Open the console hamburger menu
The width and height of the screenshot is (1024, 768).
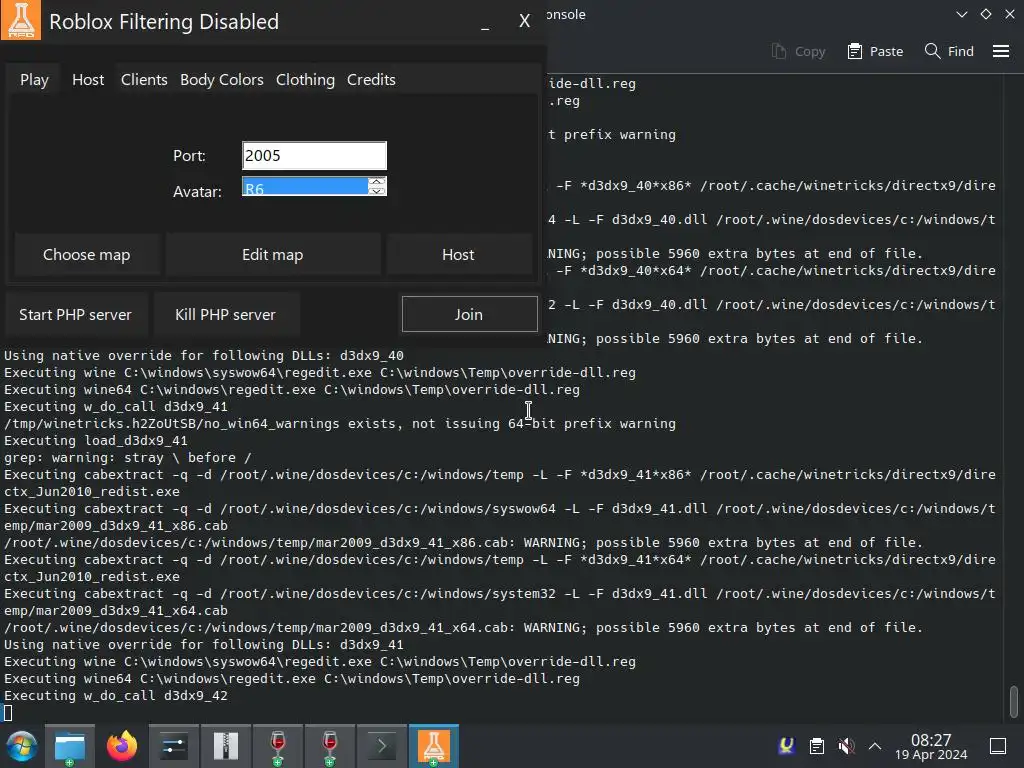pyautogui.click(x=1001, y=51)
